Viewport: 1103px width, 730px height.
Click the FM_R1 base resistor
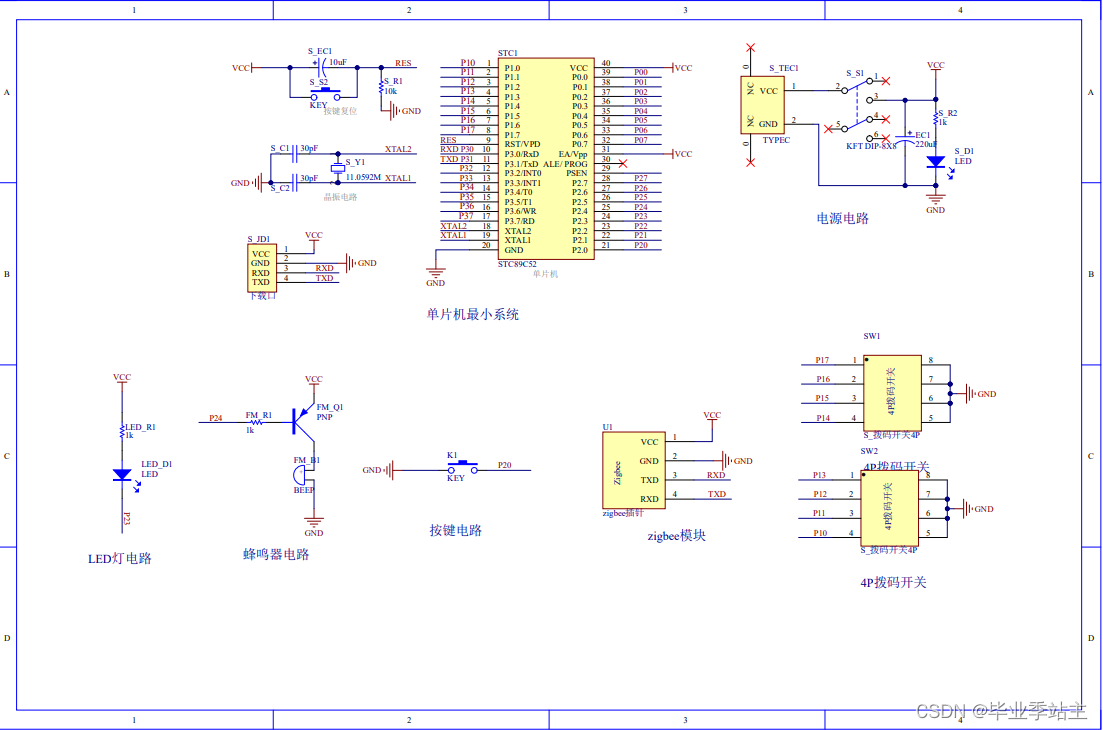[x=256, y=422]
